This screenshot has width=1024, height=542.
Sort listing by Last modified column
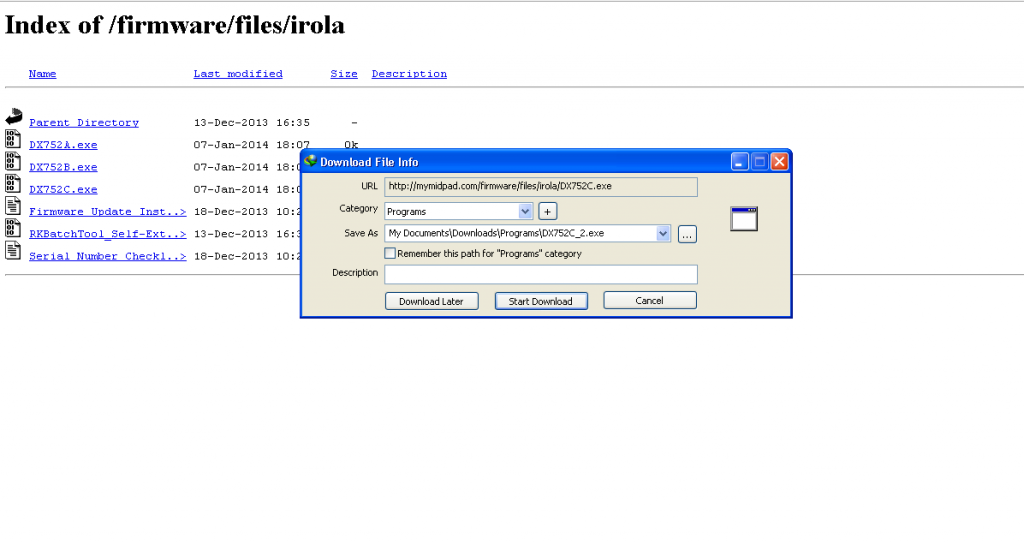pos(238,74)
